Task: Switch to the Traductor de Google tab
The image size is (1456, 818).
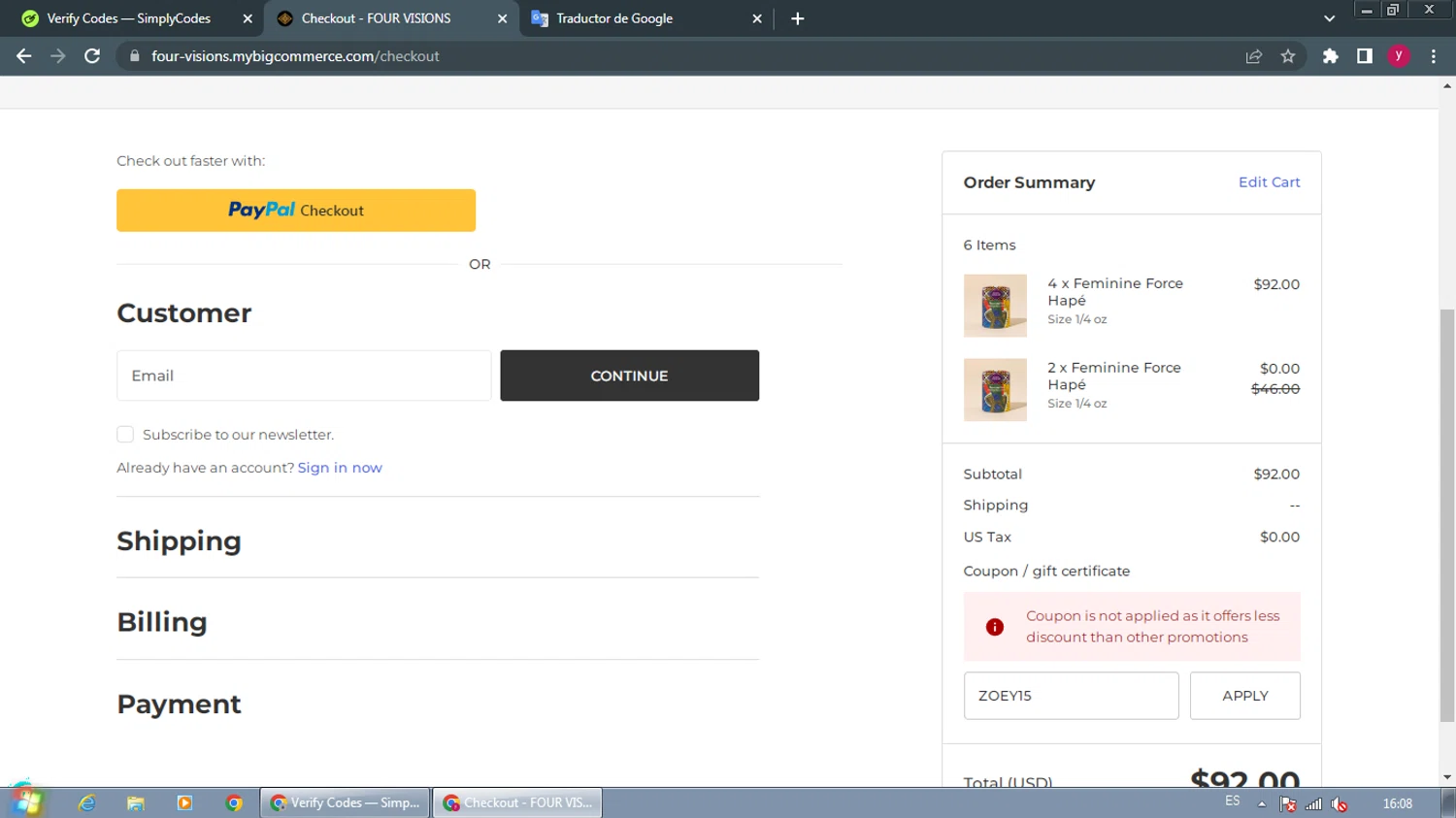Action: coord(645,18)
